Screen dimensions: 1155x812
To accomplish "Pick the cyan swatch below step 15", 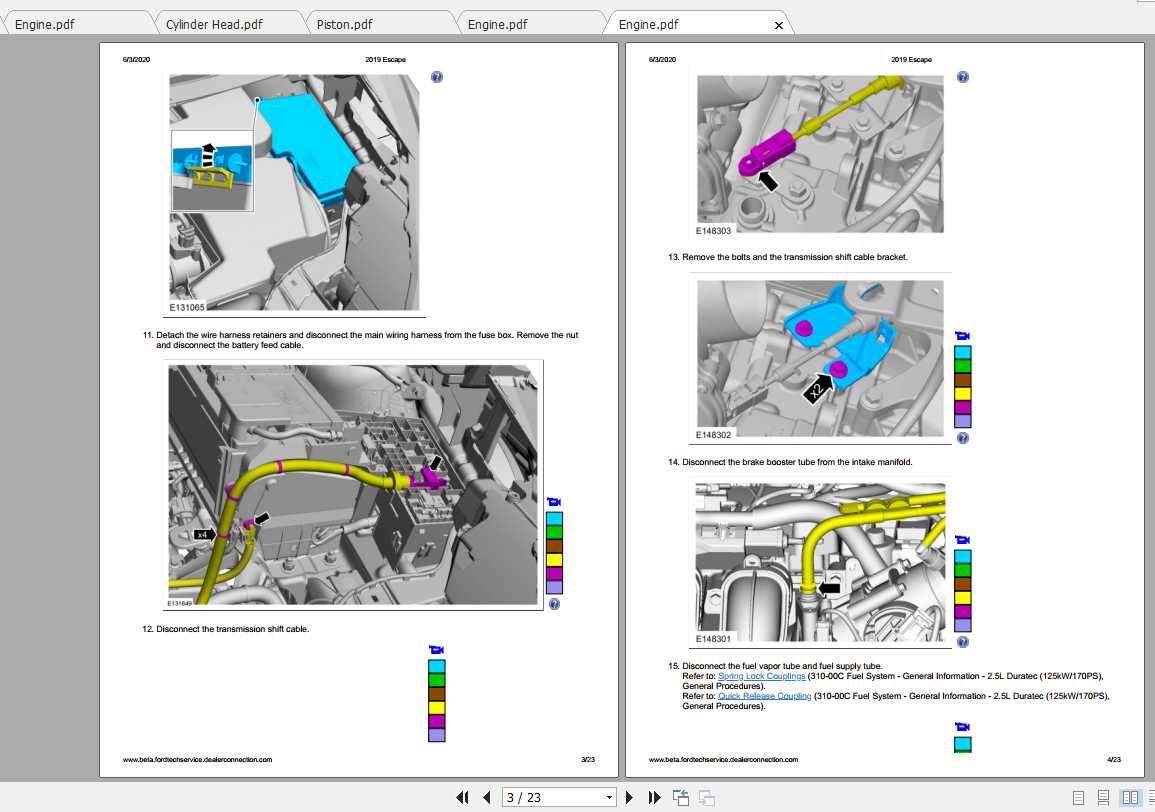I will [963, 744].
